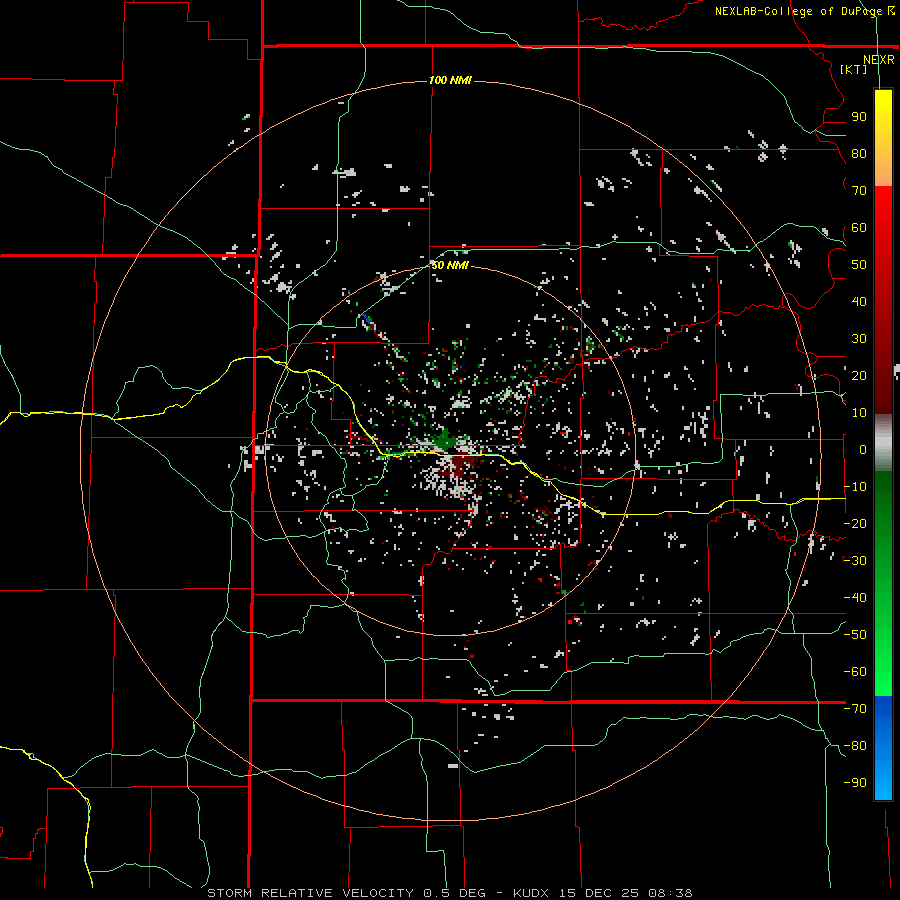
Task: Click the 20 value on velocity scale
Action: 859,375
